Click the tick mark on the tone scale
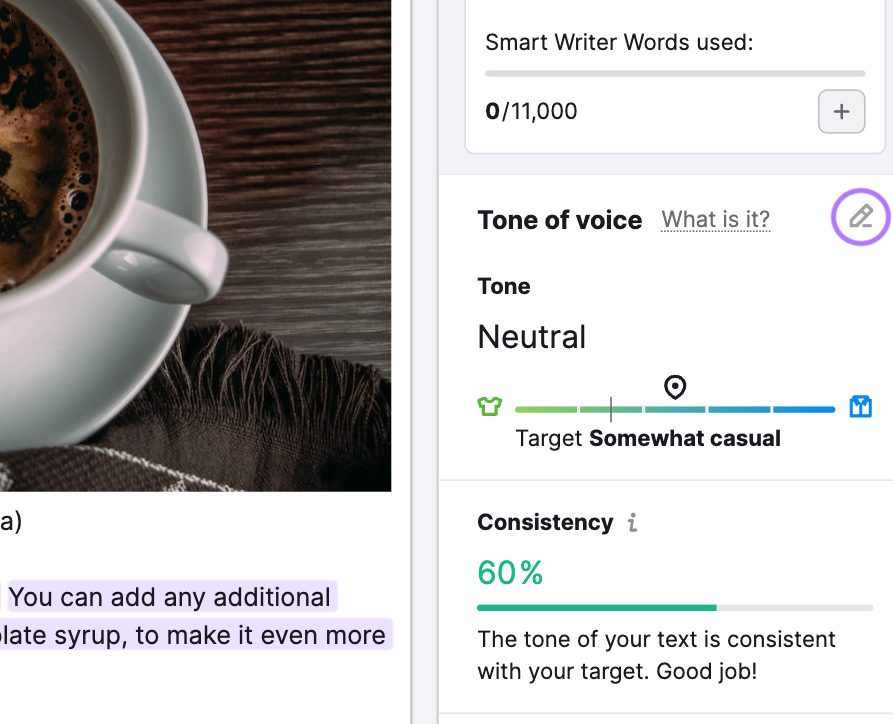Screen dimensions: 893x724 tap(610, 408)
